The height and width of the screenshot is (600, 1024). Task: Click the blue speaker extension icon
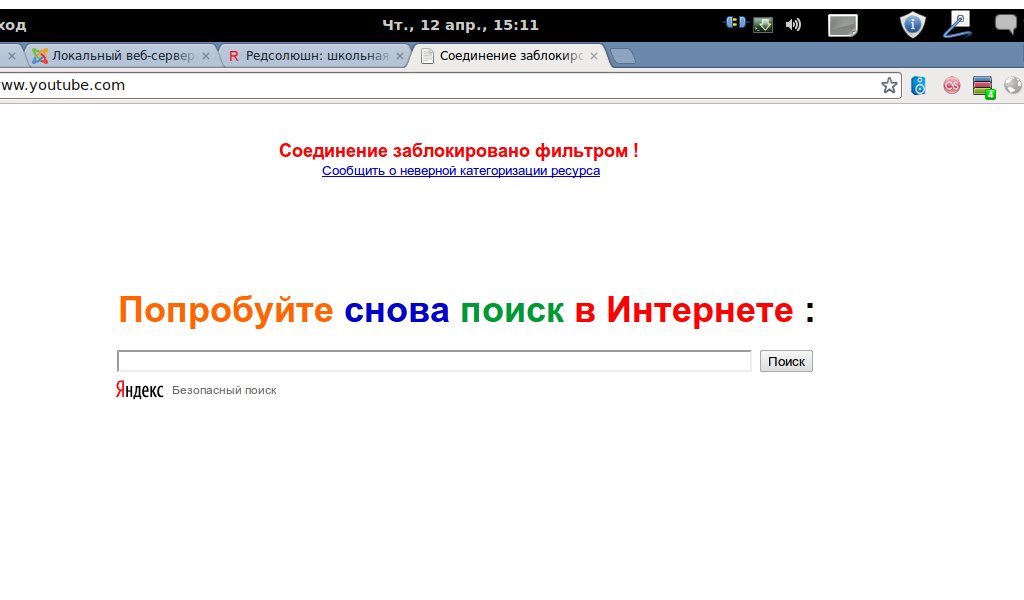point(919,86)
